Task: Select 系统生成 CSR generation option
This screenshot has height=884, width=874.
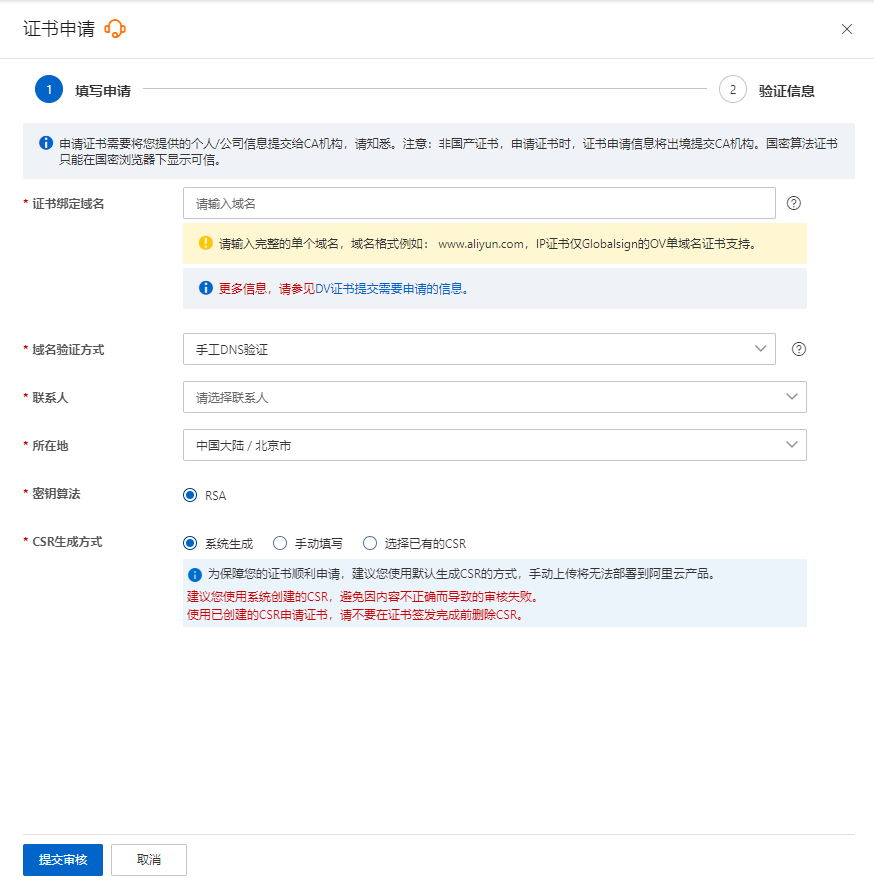Action: coord(190,543)
